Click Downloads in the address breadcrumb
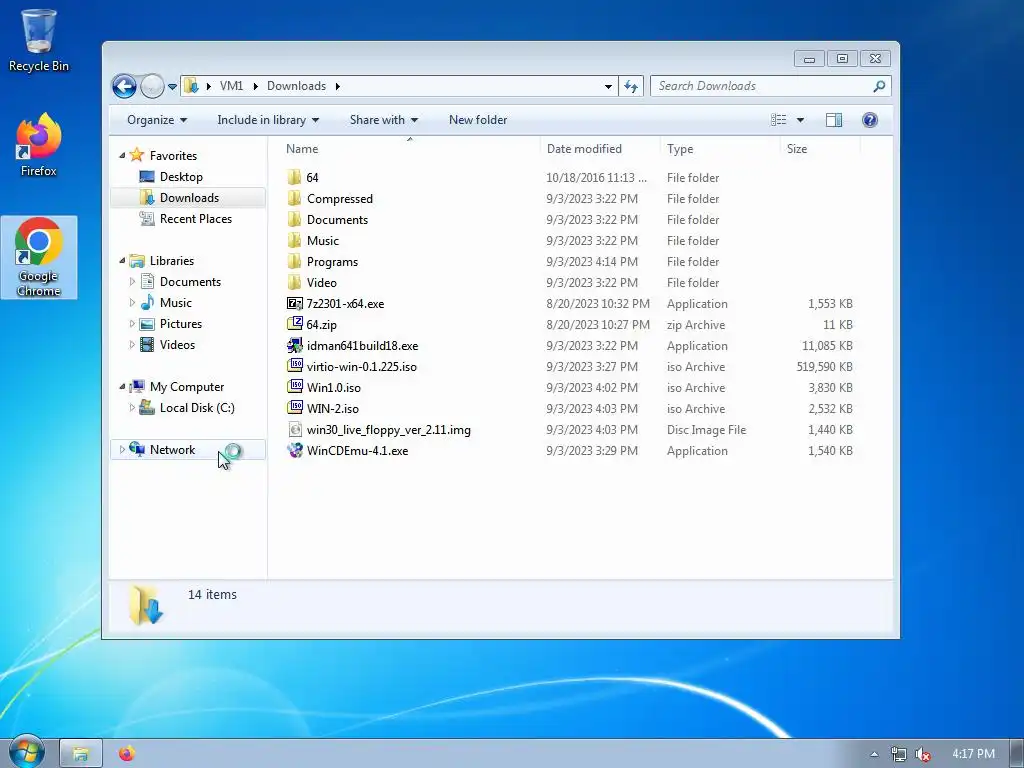 pos(296,86)
